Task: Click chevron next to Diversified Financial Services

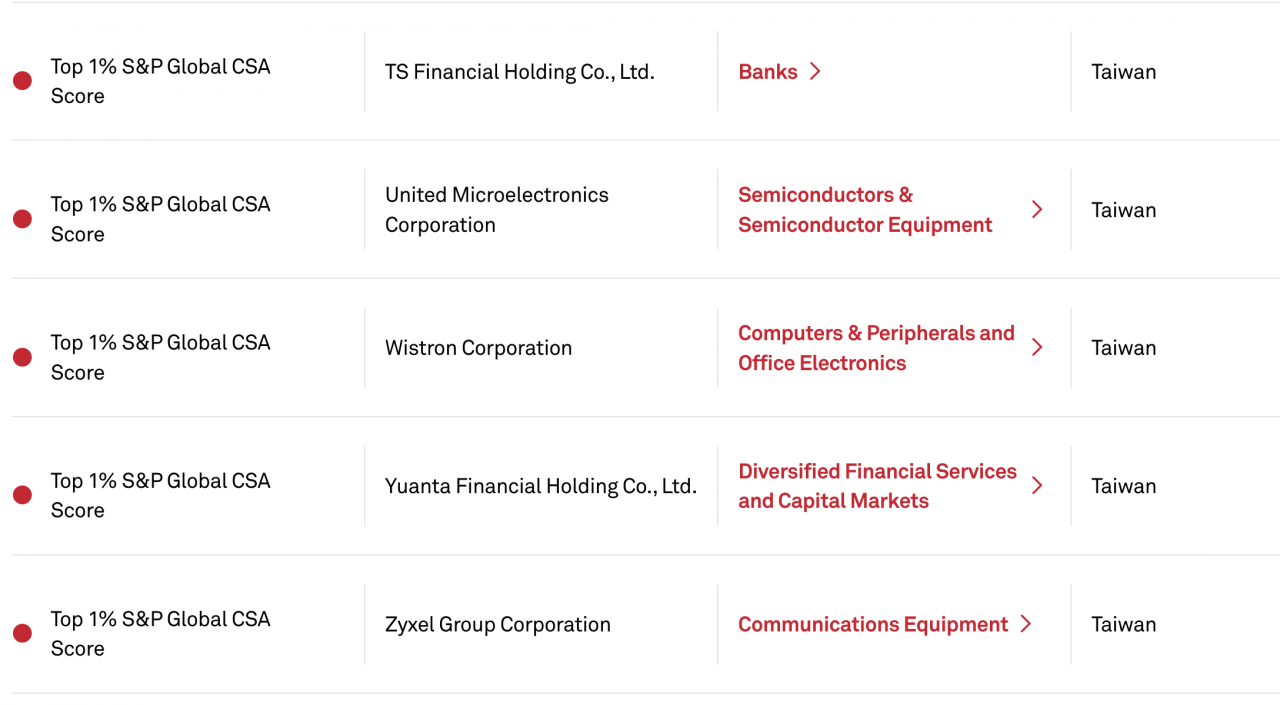Action: click(1037, 486)
